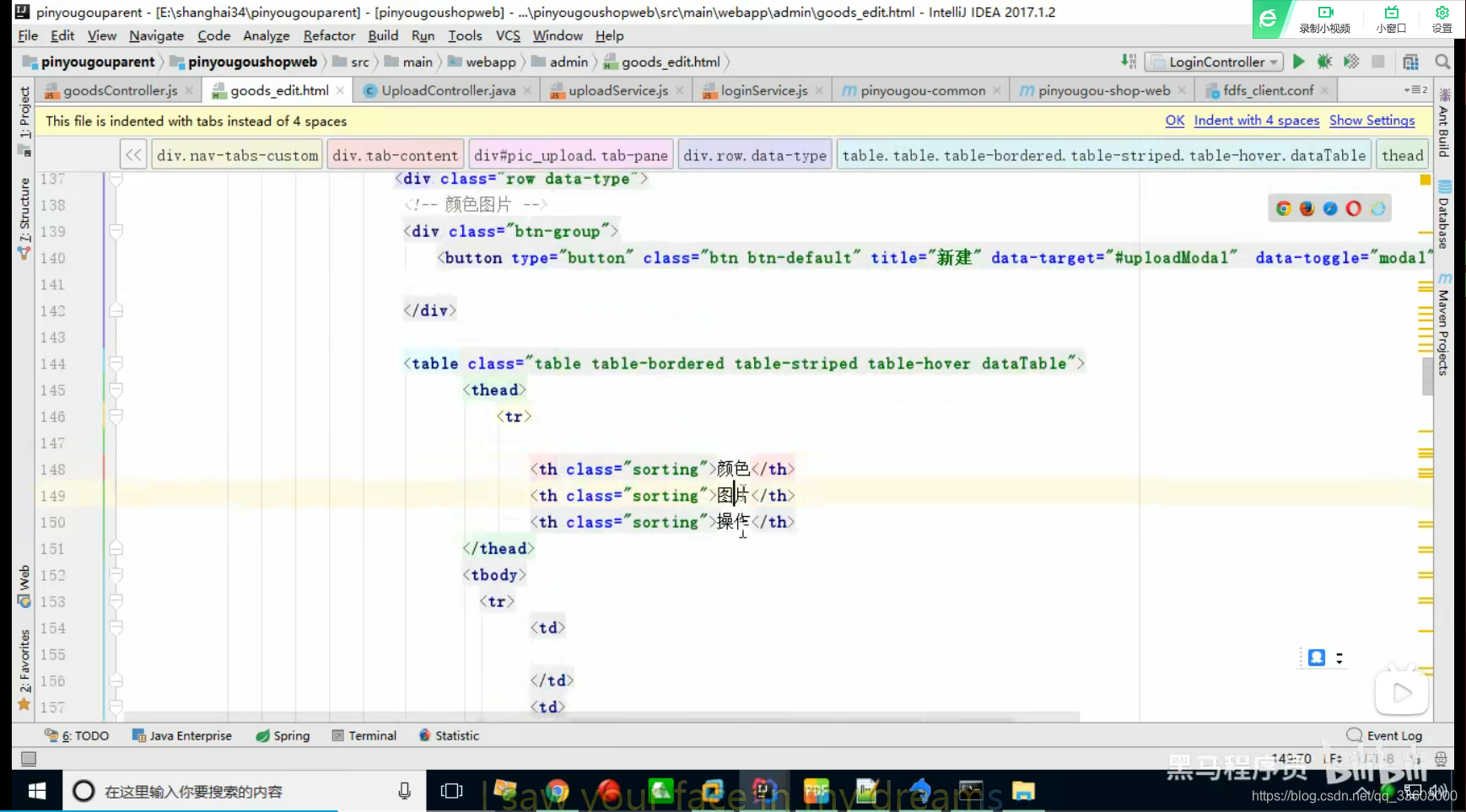Click the webapp folder in navigation bar
This screenshot has height=812, width=1466.
(482, 62)
